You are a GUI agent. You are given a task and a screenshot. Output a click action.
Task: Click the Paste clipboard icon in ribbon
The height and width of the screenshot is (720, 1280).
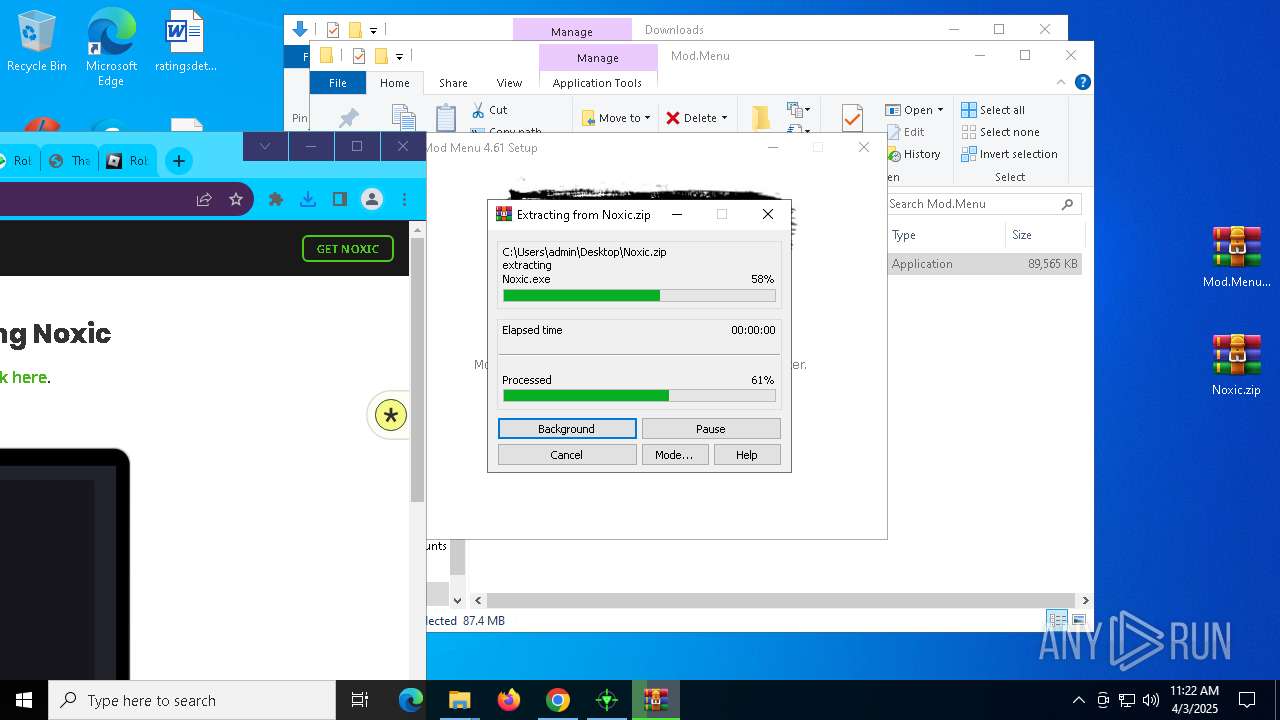(446, 118)
